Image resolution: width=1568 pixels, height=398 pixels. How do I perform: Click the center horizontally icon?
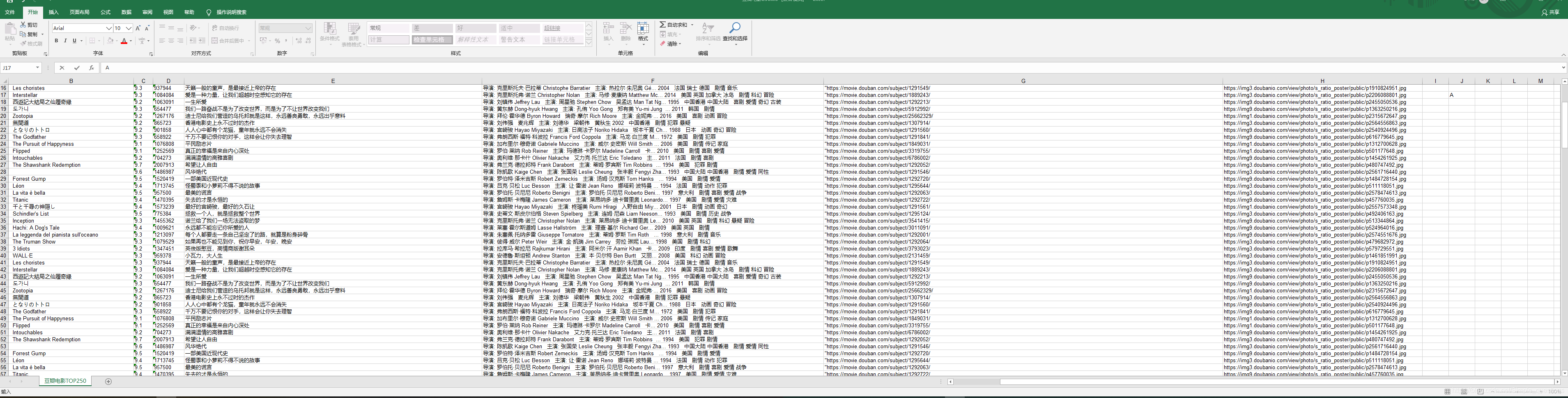[x=171, y=41]
